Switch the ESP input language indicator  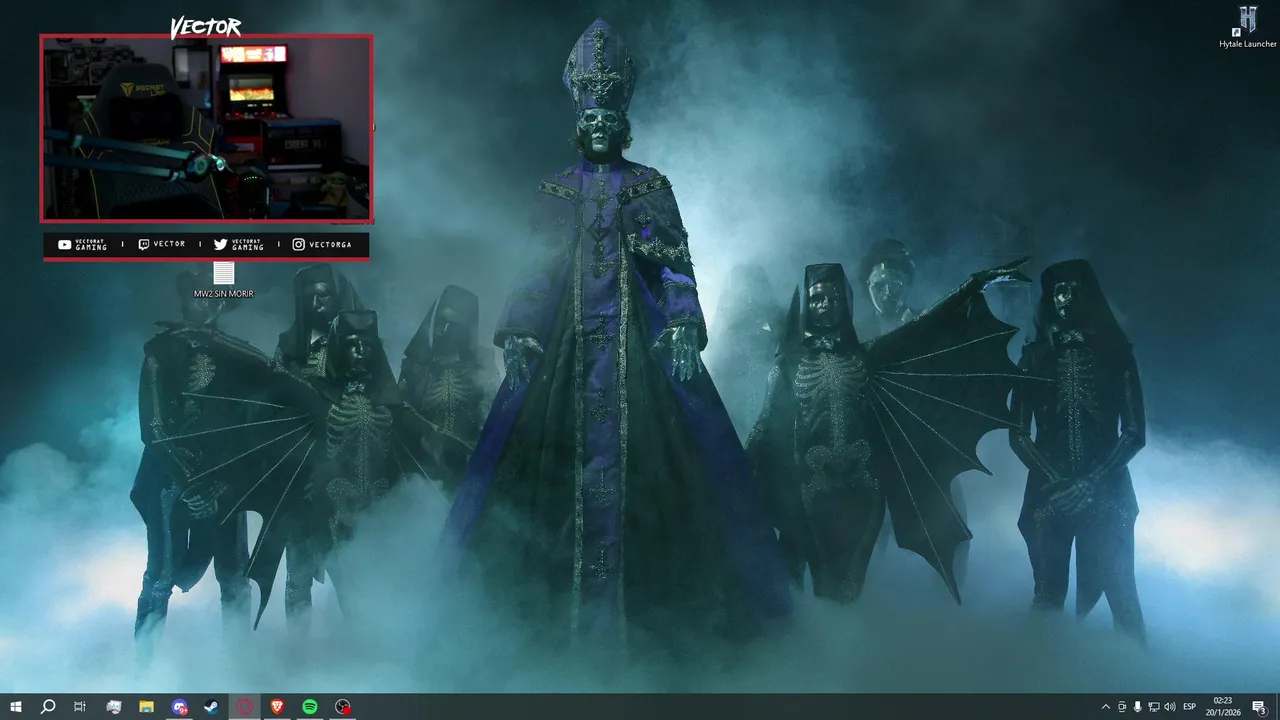pyautogui.click(x=1190, y=707)
